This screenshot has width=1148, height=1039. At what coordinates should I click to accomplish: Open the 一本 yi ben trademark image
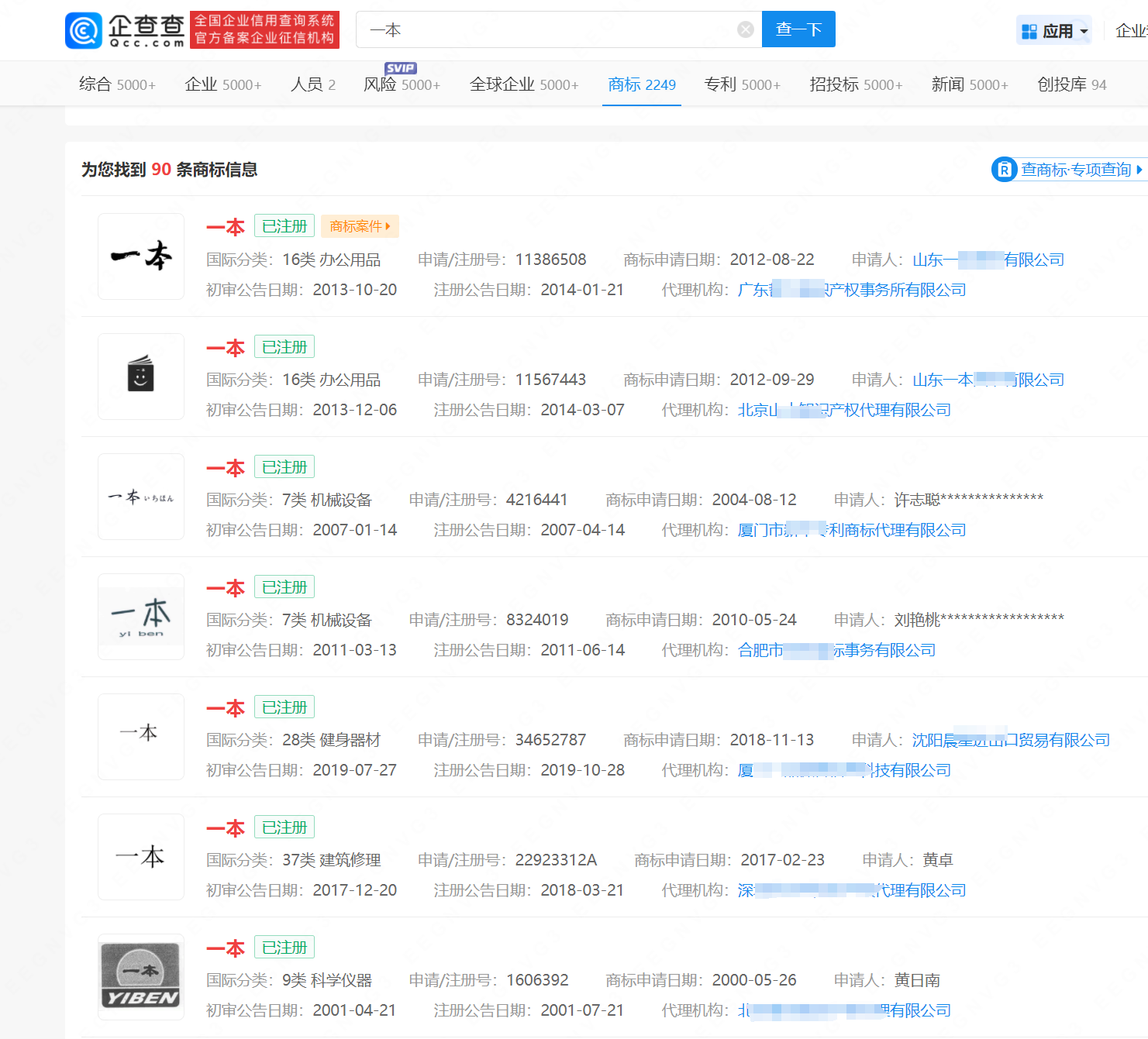tap(141, 617)
